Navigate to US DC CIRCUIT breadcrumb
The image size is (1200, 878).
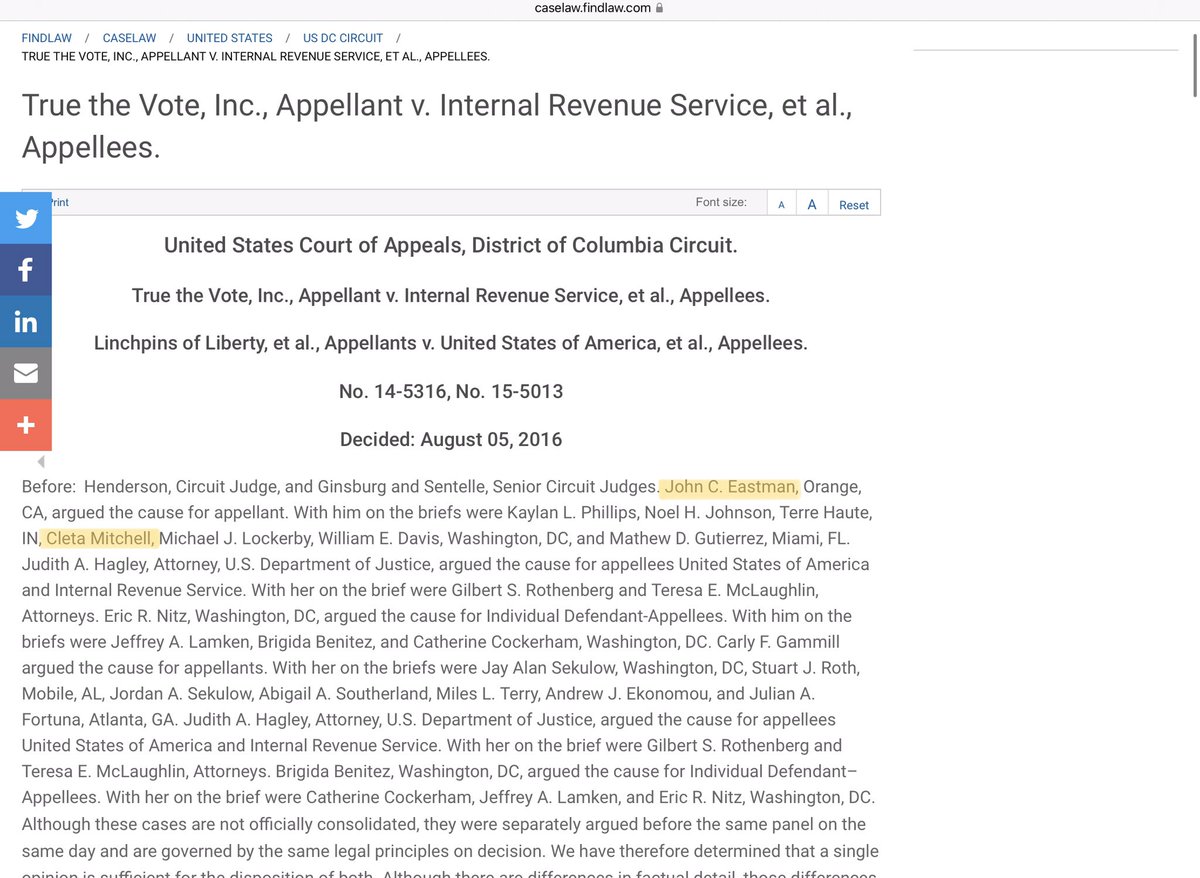(x=343, y=38)
